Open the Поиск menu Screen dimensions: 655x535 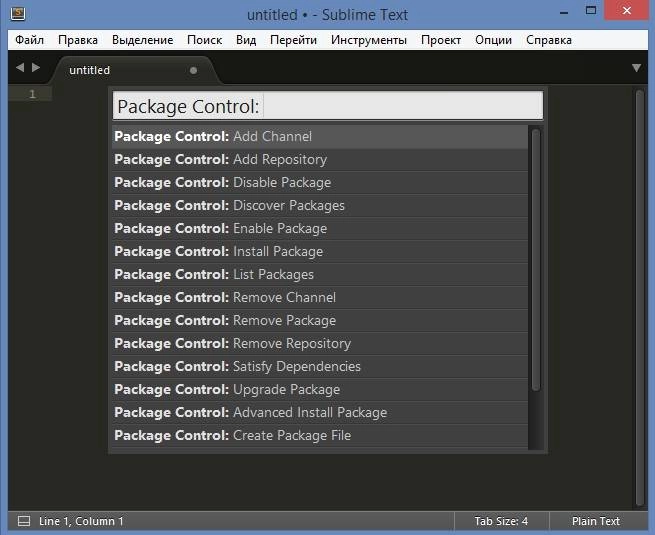(205, 40)
